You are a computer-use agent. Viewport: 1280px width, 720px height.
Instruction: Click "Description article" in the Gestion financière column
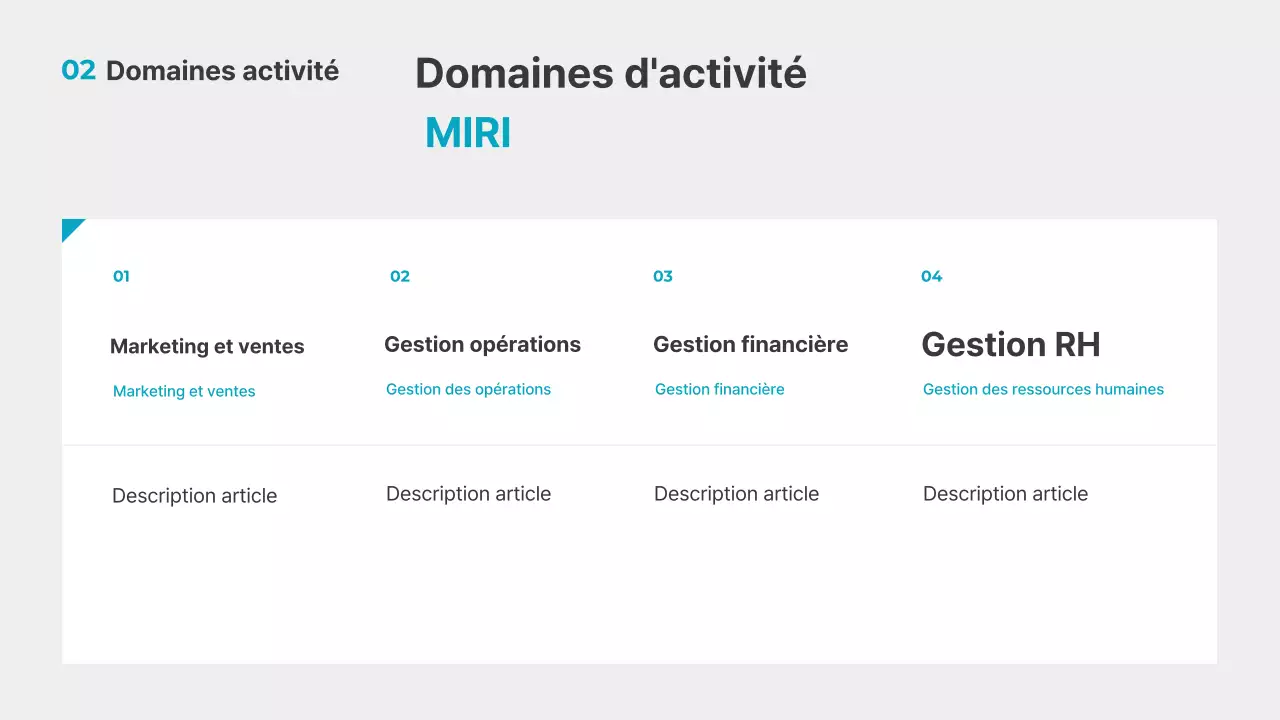tap(736, 494)
